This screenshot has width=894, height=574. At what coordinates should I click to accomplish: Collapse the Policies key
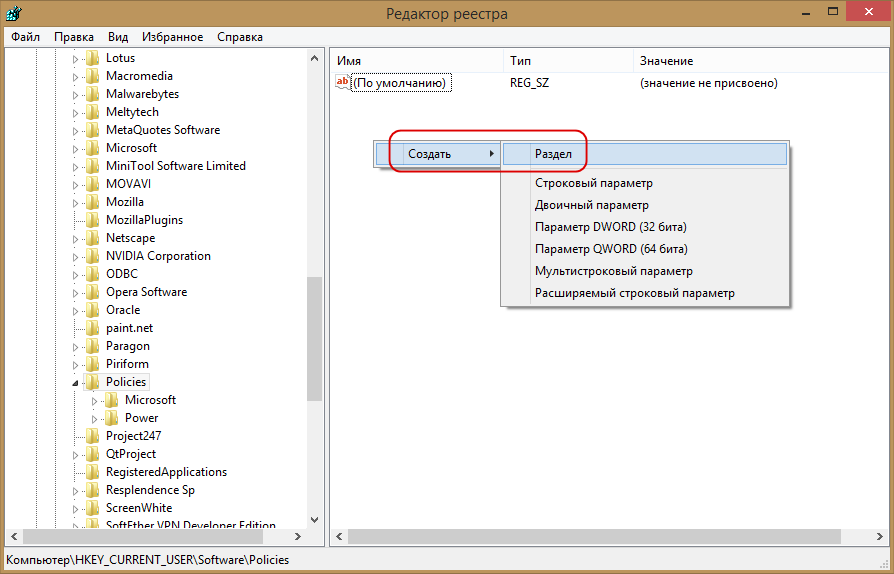[x=75, y=384]
